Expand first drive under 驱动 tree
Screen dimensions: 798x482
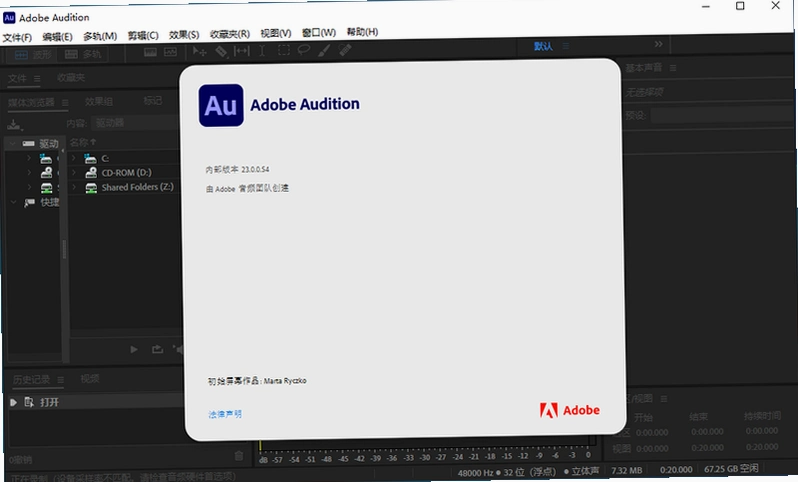click(x=29, y=158)
